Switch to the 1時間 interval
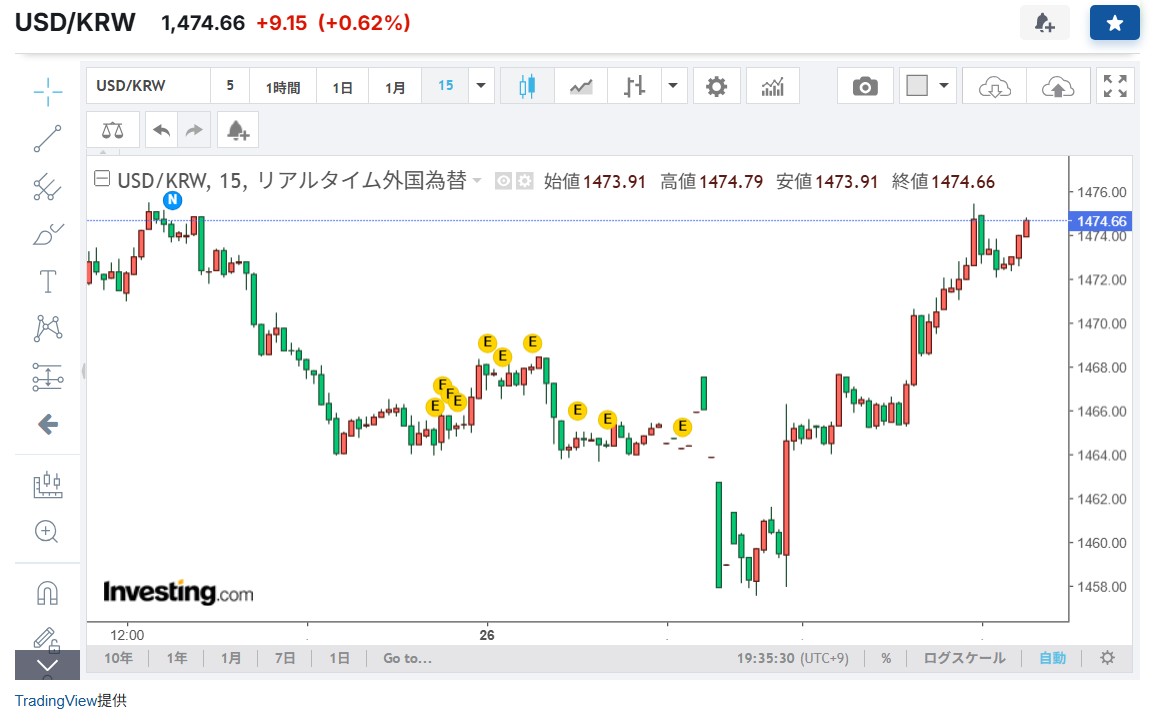 coord(283,87)
